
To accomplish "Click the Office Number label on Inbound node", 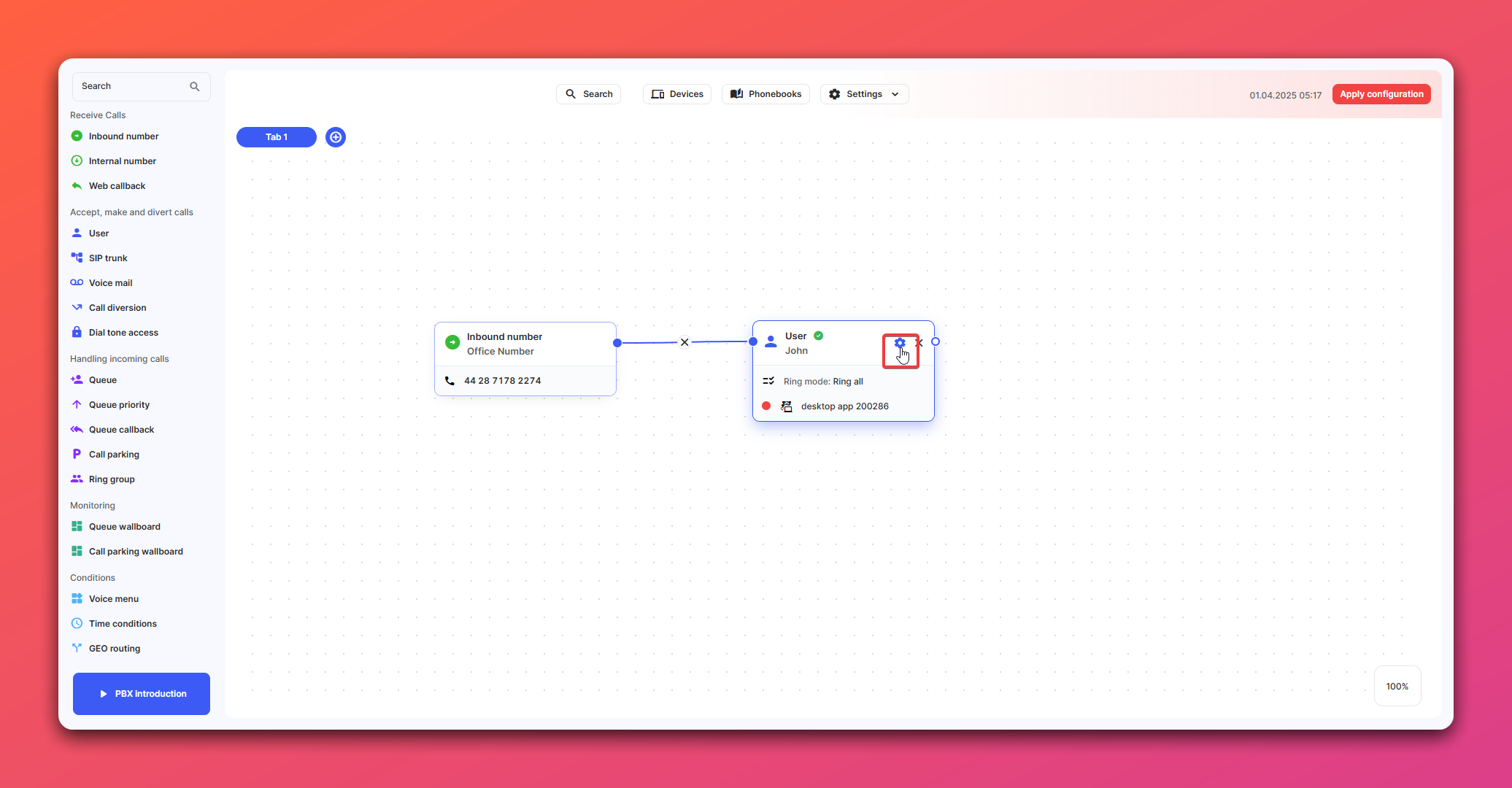I will [500, 352].
